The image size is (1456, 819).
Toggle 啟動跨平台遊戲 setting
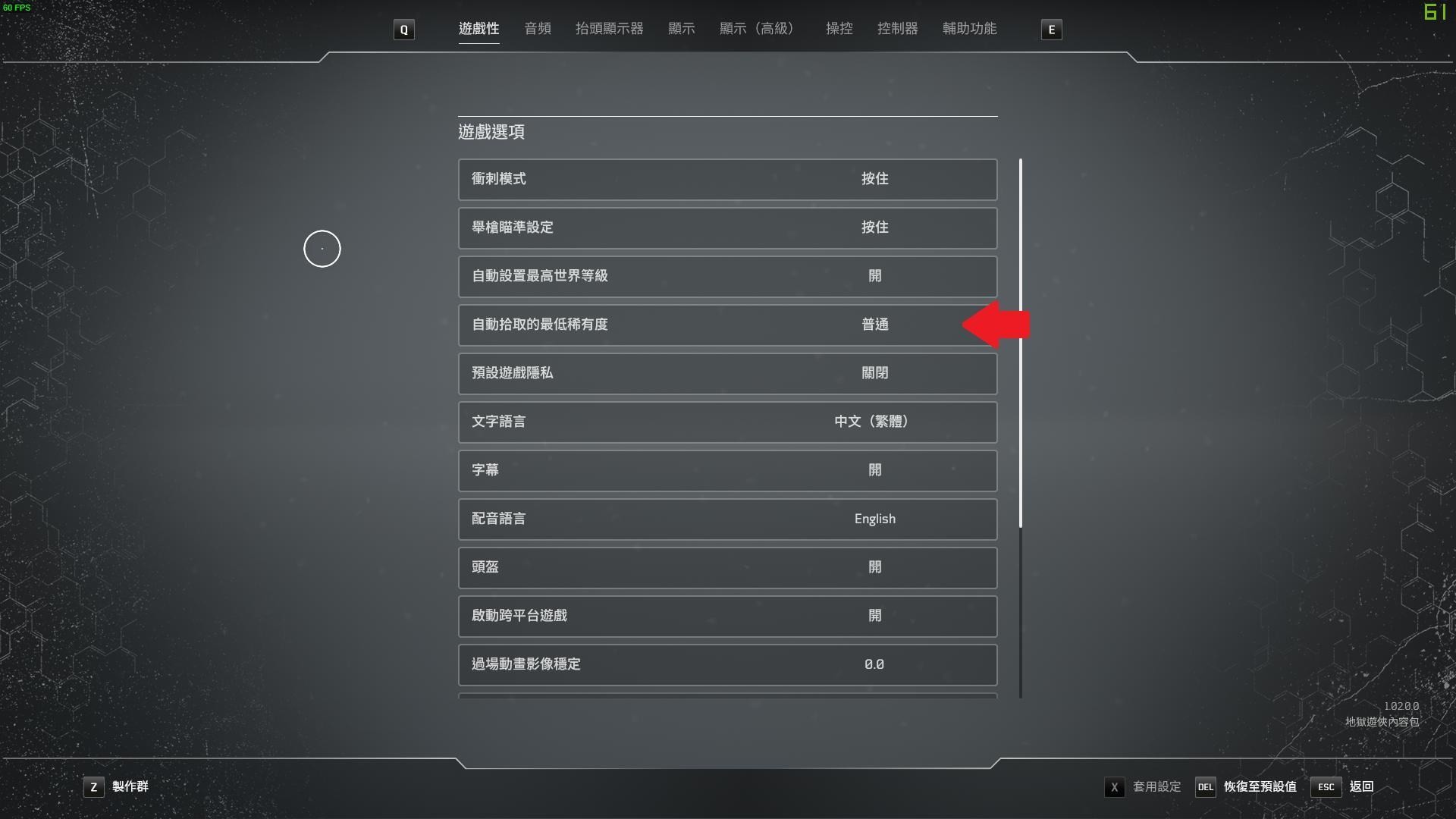(x=874, y=615)
